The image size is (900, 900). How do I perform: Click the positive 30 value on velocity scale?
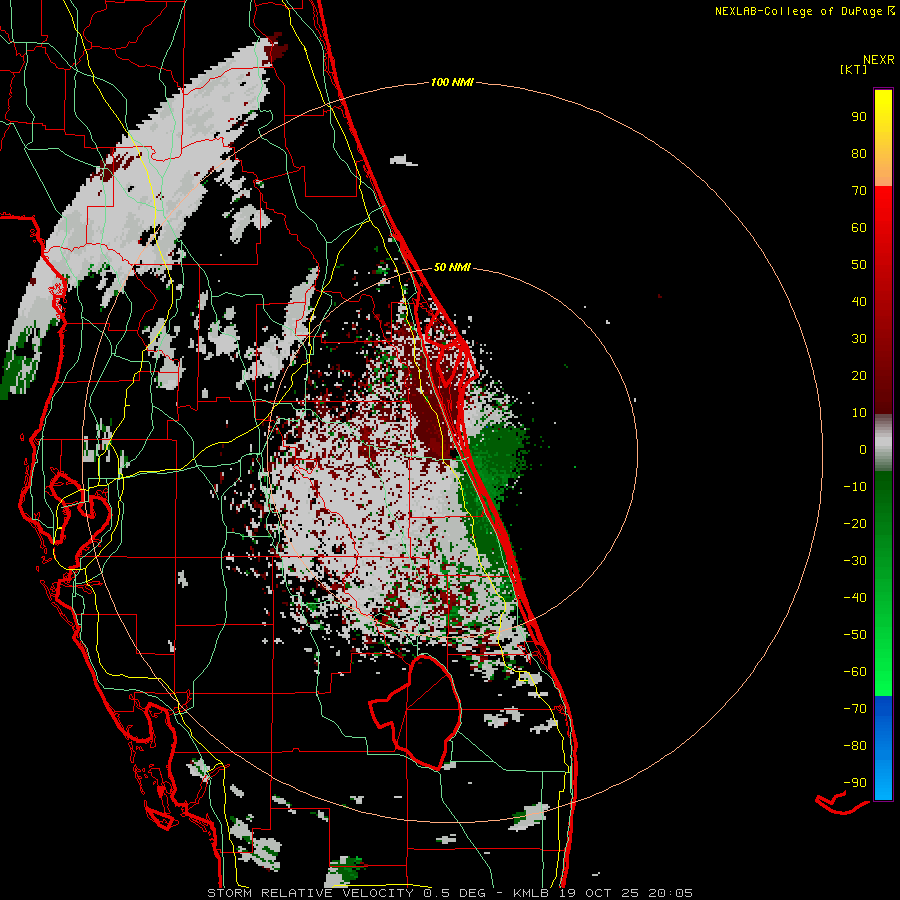tap(859, 339)
